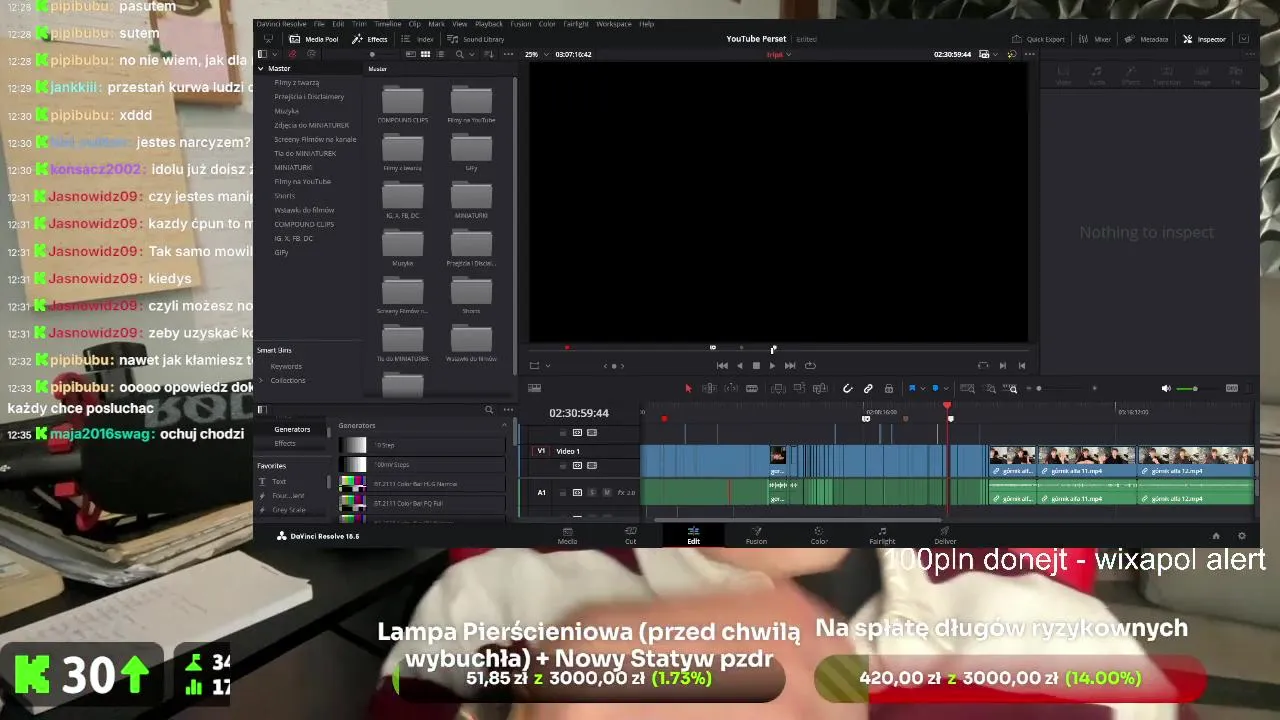Screen dimensions: 1280x720
Task: Open the 'Filmy na YouTube' folder thumbnail
Action: pyautogui.click(x=471, y=102)
